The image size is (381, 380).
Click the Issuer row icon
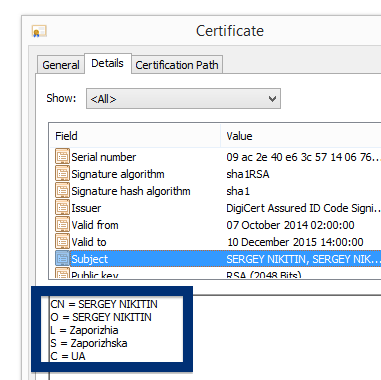click(62, 208)
